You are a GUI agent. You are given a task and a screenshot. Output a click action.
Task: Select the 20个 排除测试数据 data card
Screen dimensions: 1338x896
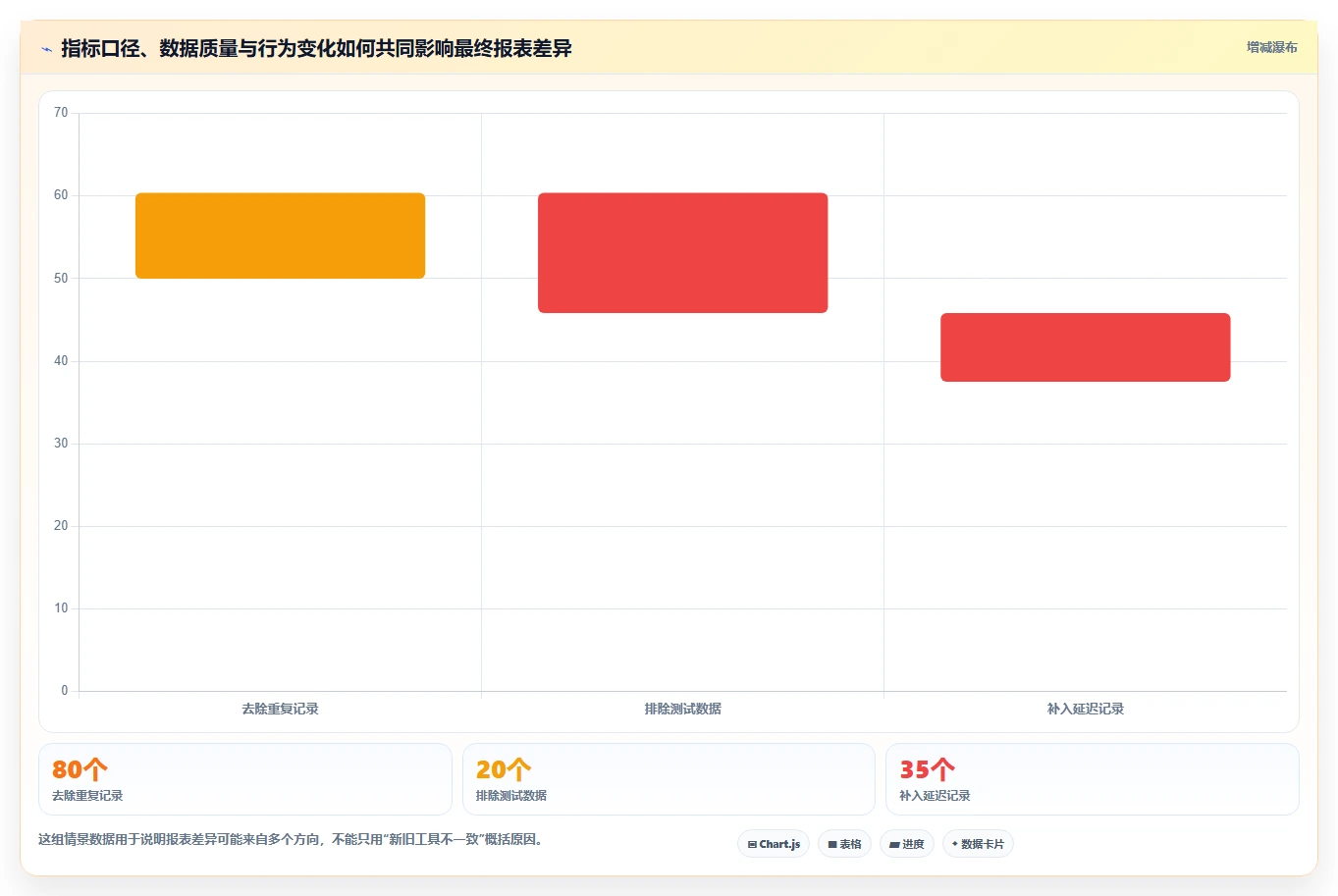pyautogui.click(x=669, y=779)
